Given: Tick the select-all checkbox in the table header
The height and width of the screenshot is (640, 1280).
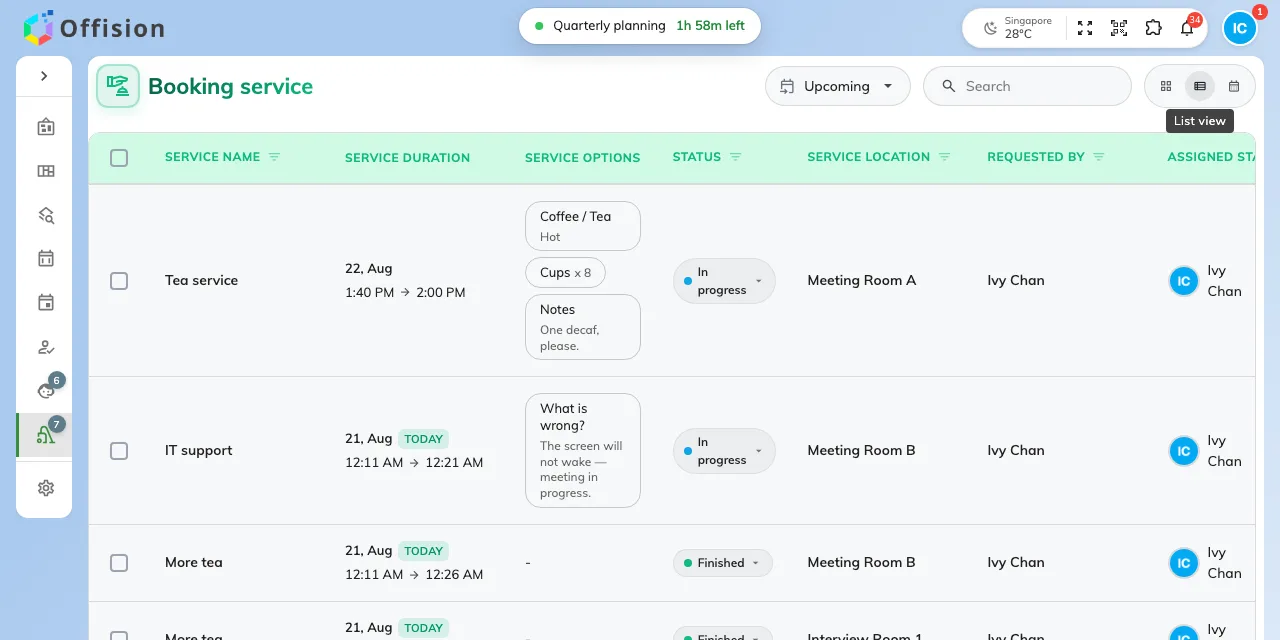Looking at the screenshot, I should (x=119, y=158).
